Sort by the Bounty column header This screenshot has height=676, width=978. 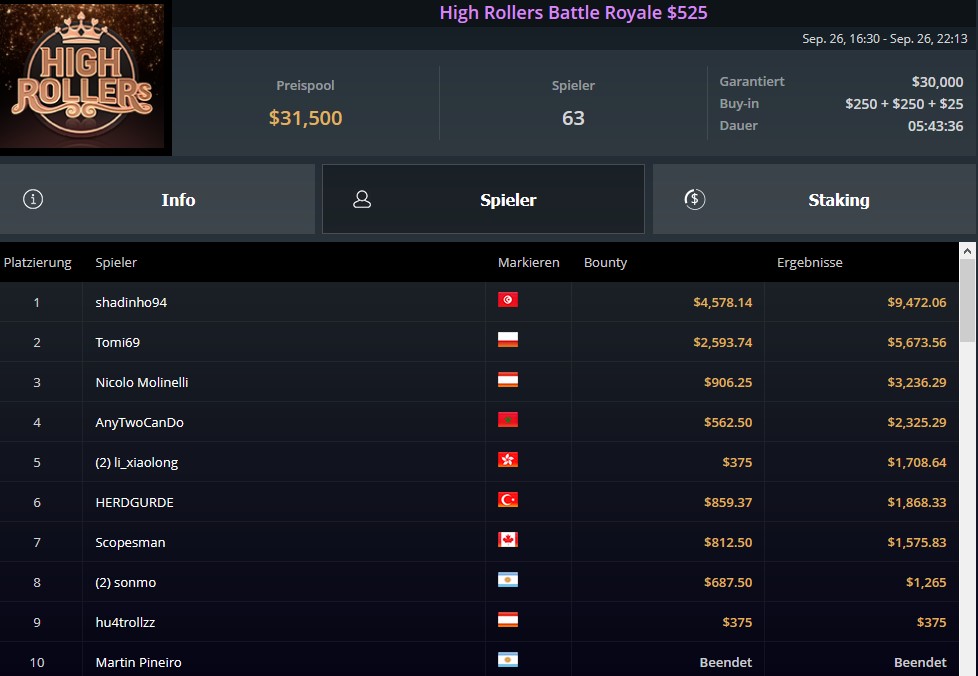point(605,263)
